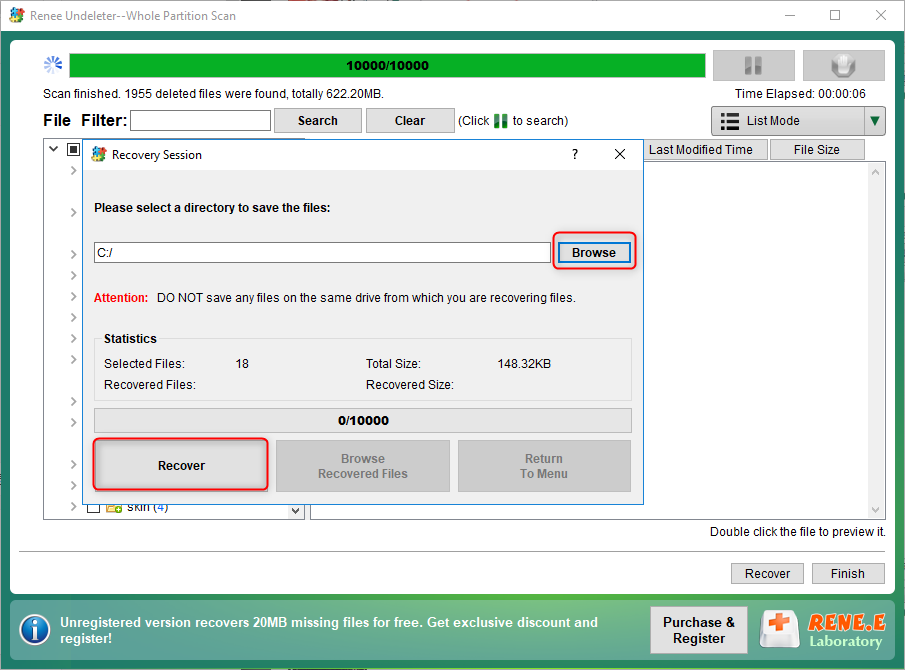
Task: Click the 'Scan finished' status message
Action: tap(213, 93)
